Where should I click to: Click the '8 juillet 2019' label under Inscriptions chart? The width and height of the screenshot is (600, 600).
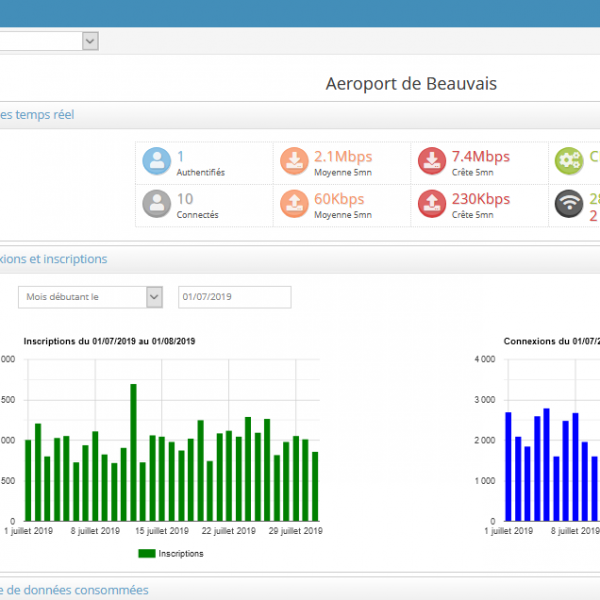(x=95, y=531)
